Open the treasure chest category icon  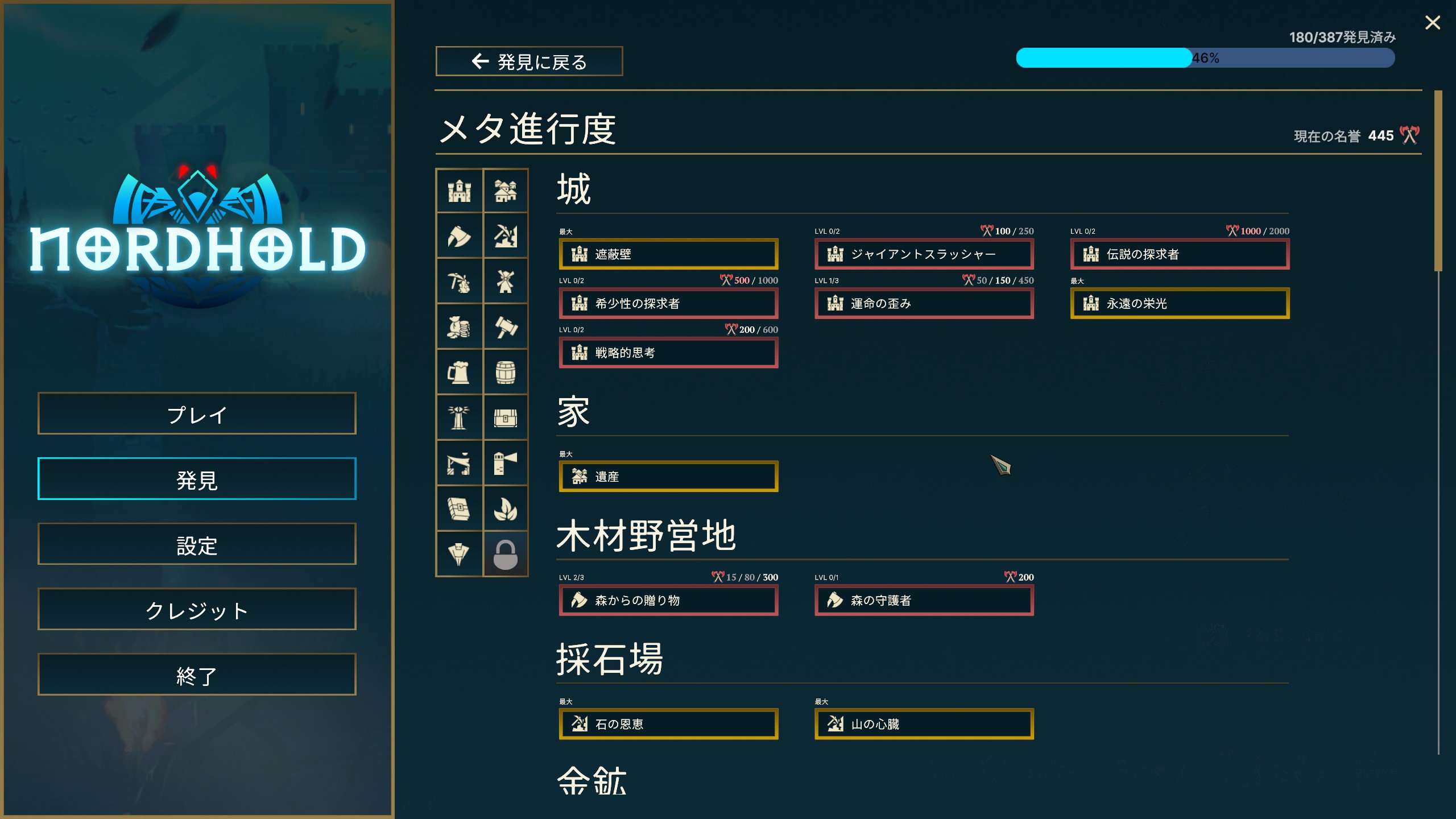click(505, 418)
